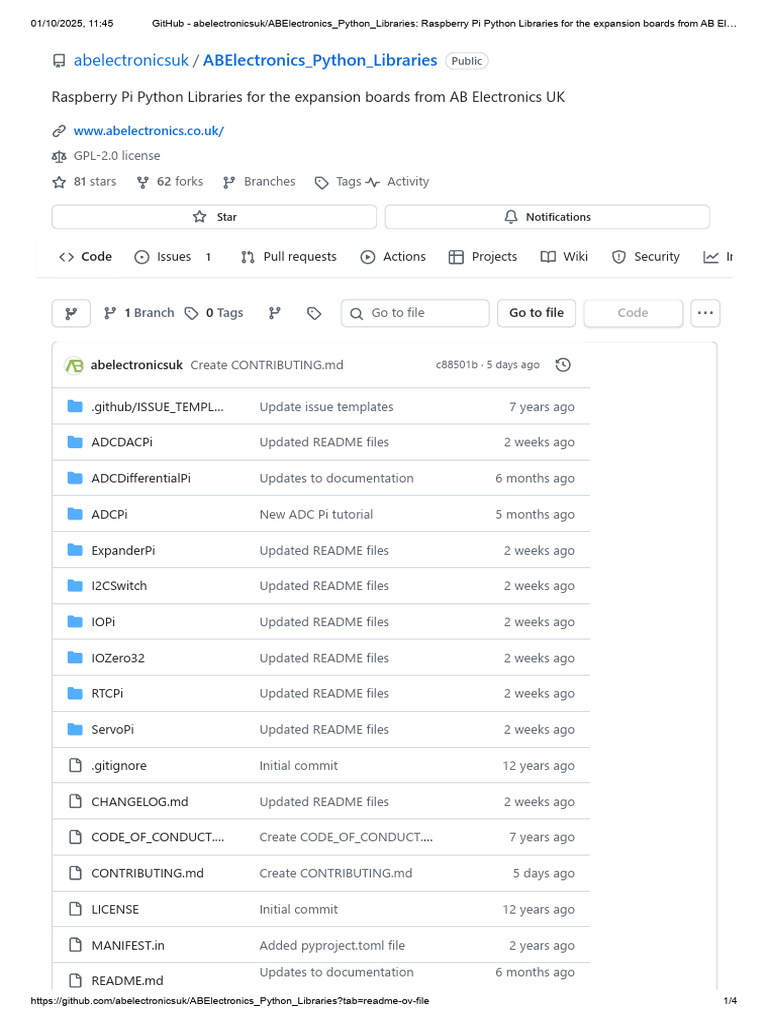Open the ABElectronics_Python_Libraries repository link
Screen dimensions: 768x1024
pyautogui.click(x=319, y=60)
